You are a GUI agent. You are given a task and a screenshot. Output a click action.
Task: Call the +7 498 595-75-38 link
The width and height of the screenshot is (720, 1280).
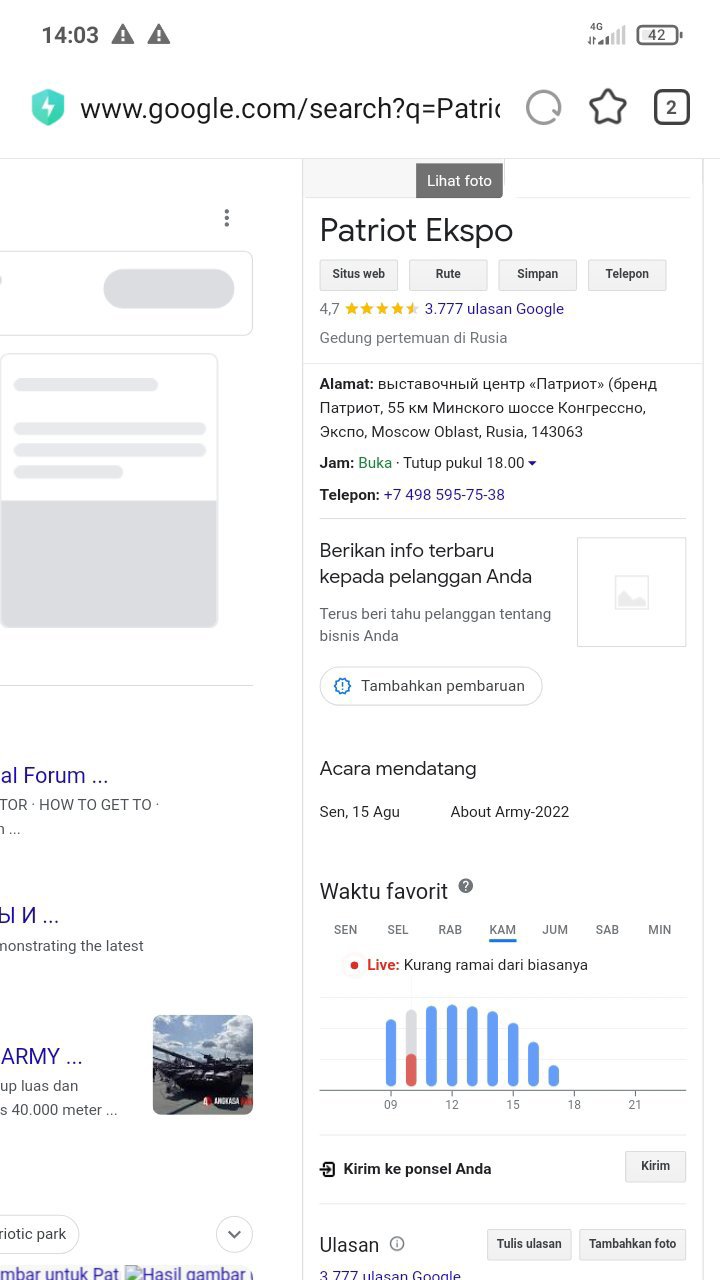coord(444,495)
